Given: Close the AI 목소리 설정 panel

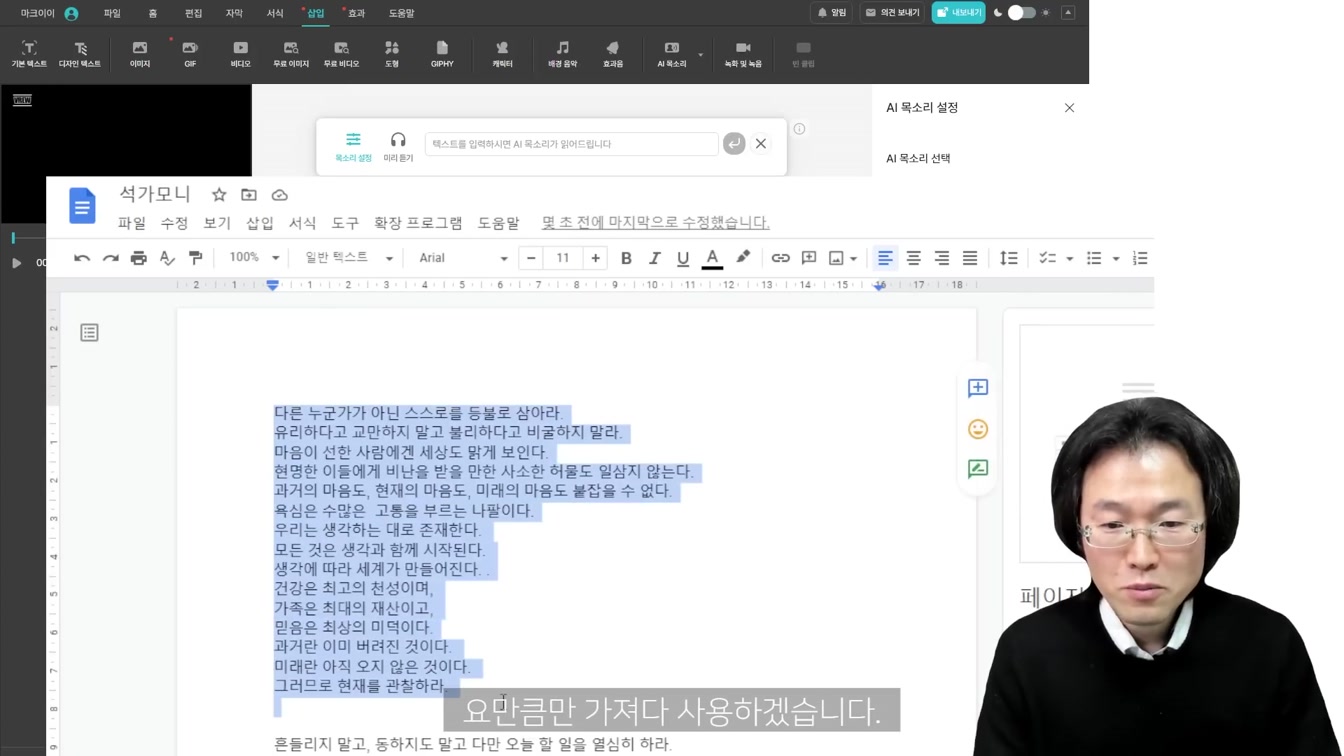Looking at the screenshot, I should pos(1069,108).
